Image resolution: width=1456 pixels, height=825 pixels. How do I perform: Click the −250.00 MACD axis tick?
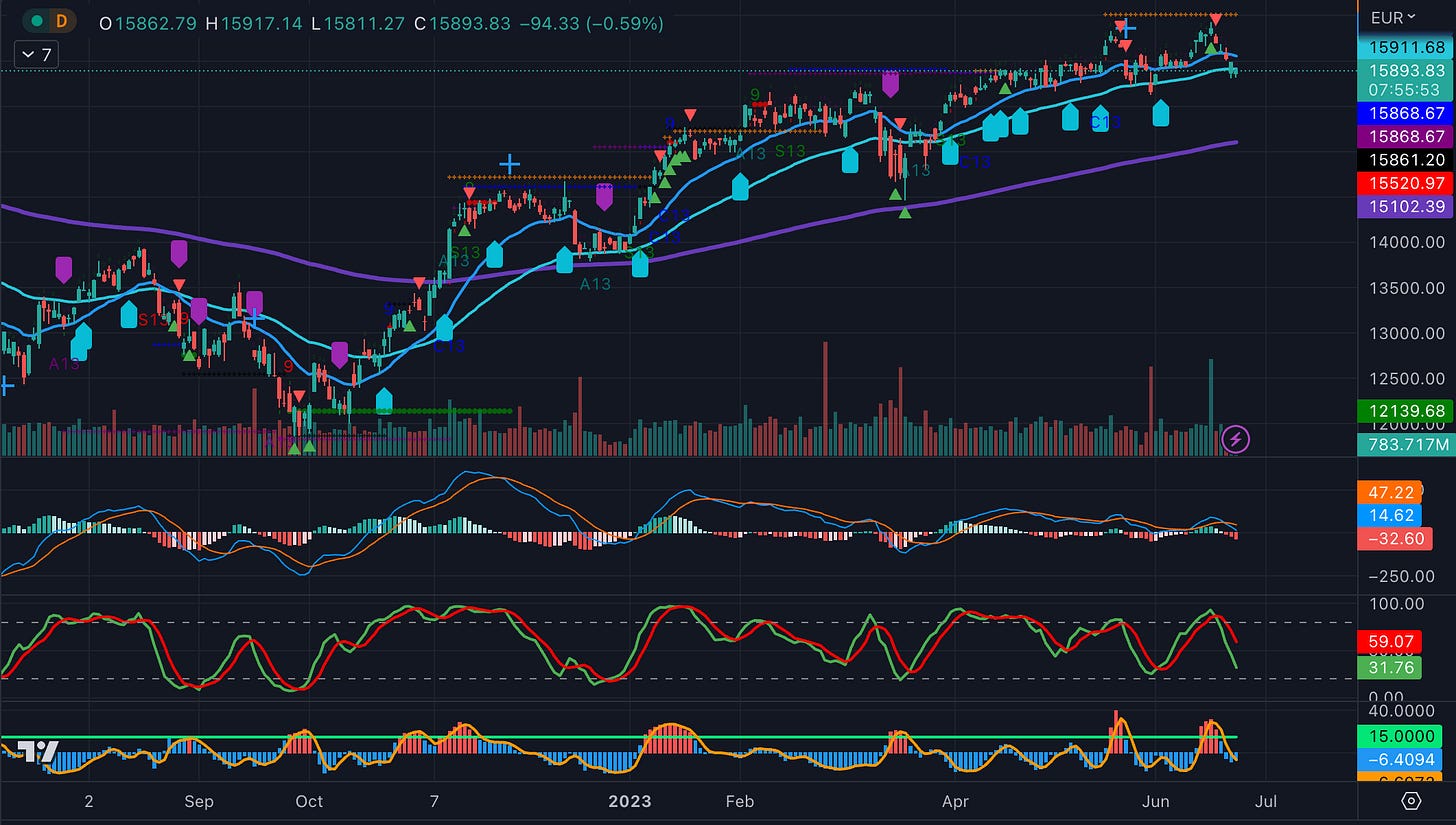(1404, 576)
